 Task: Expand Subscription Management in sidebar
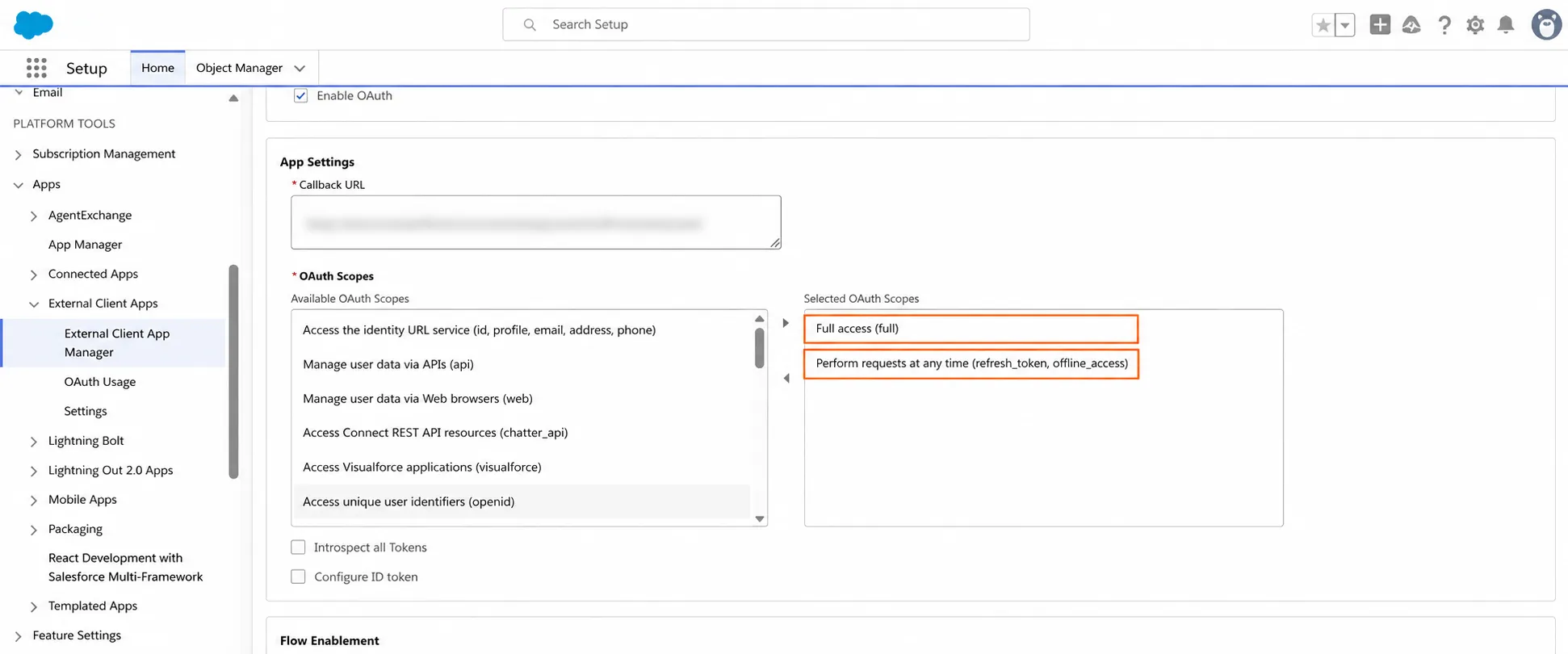(19, 154)
